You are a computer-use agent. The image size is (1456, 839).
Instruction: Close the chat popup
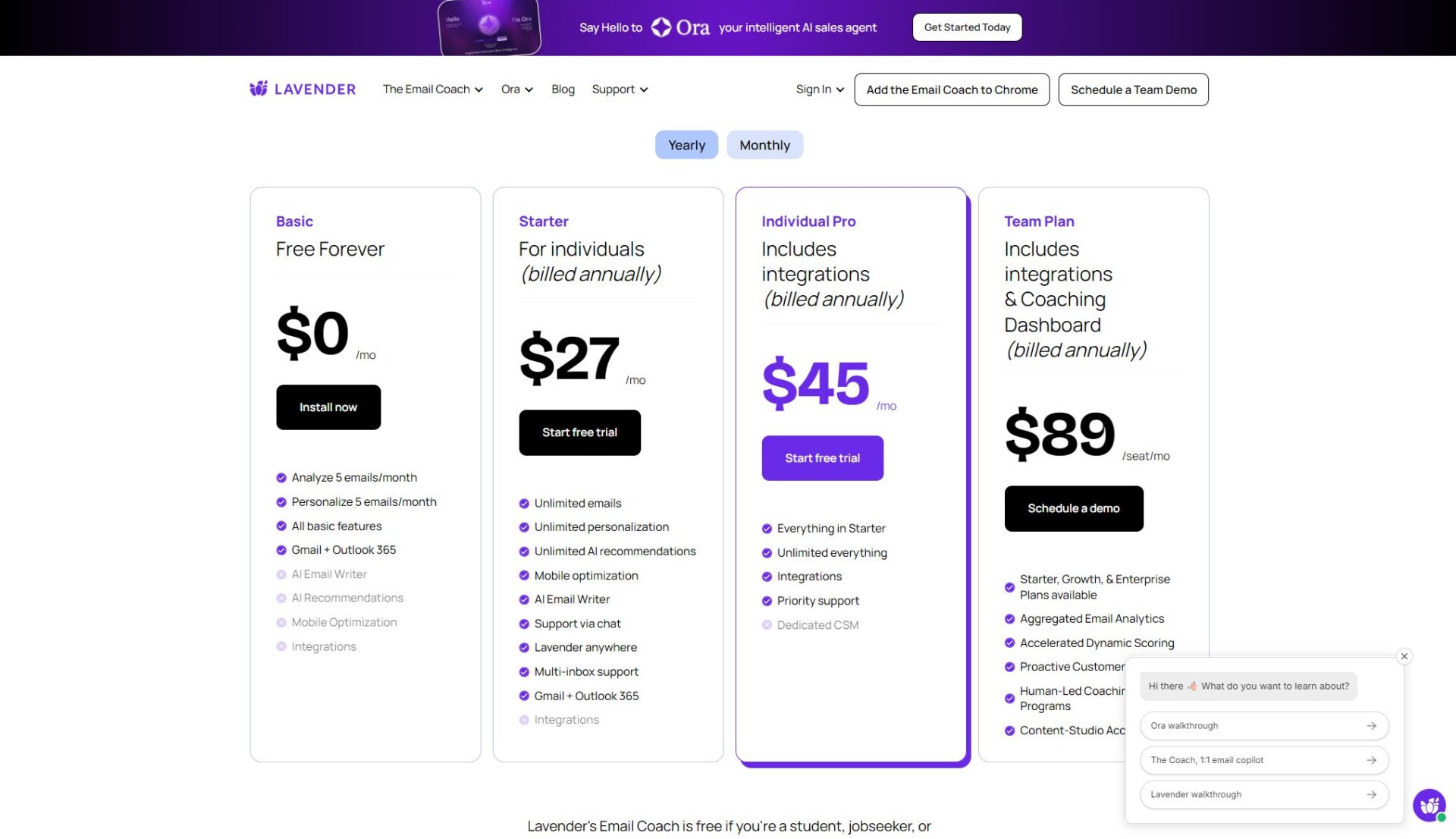[1404, 656]
